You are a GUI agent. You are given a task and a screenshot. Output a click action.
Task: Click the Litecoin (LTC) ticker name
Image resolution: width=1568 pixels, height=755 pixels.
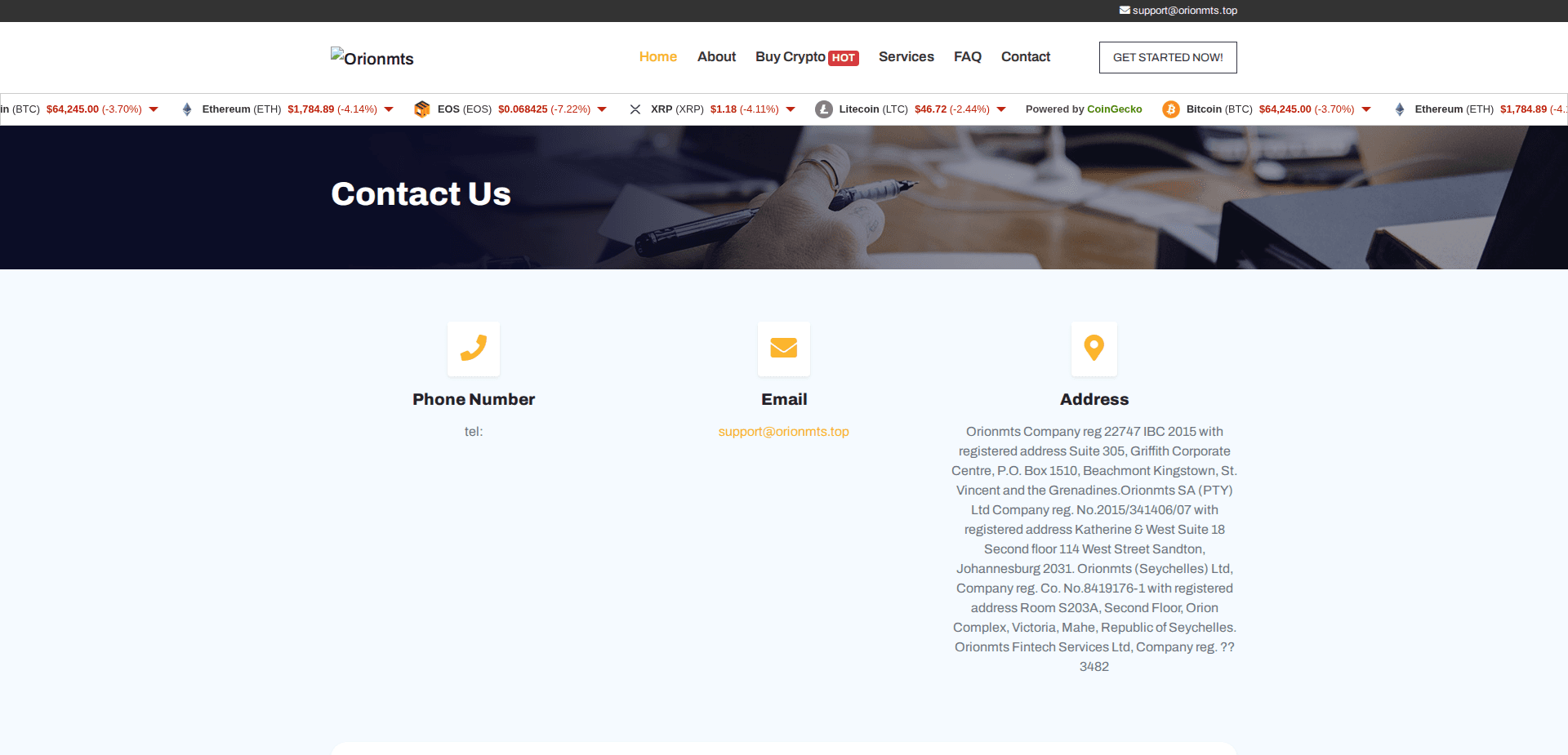click(x=873, y=109)
